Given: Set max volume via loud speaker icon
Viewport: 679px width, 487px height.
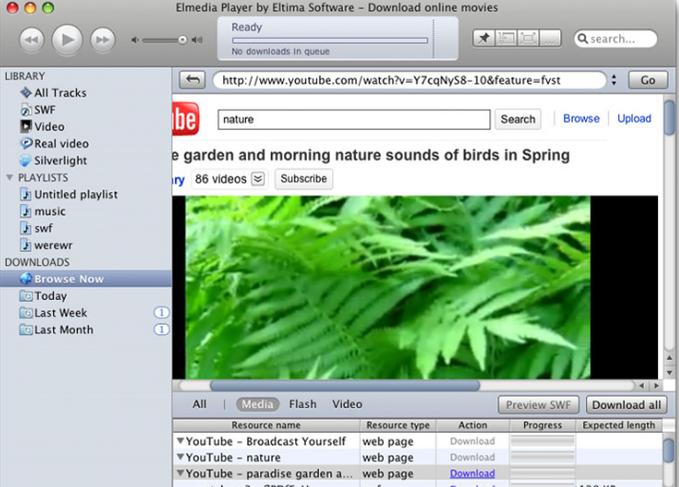Looking at the screenshot, I should [x=197, y=40].
